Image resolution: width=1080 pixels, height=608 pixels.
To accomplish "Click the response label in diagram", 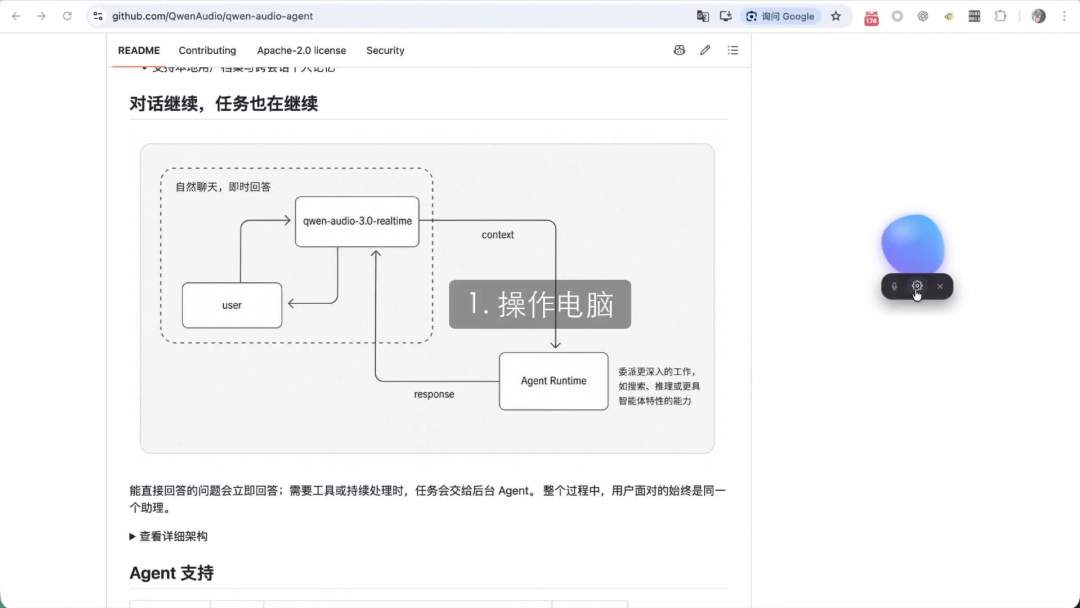I will 434,395.
